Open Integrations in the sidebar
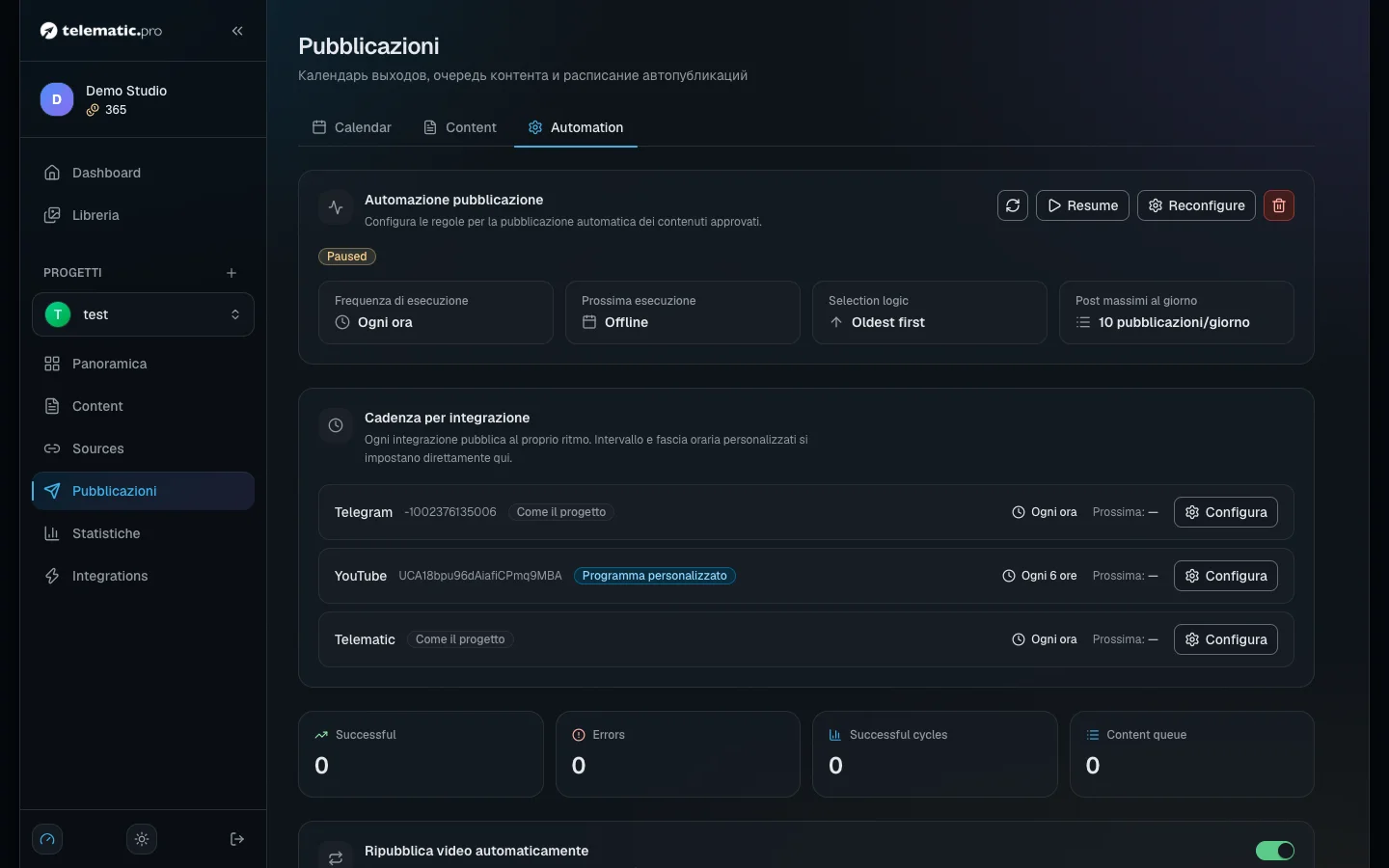Screen dimensions: 1389x868 (143, 576)
